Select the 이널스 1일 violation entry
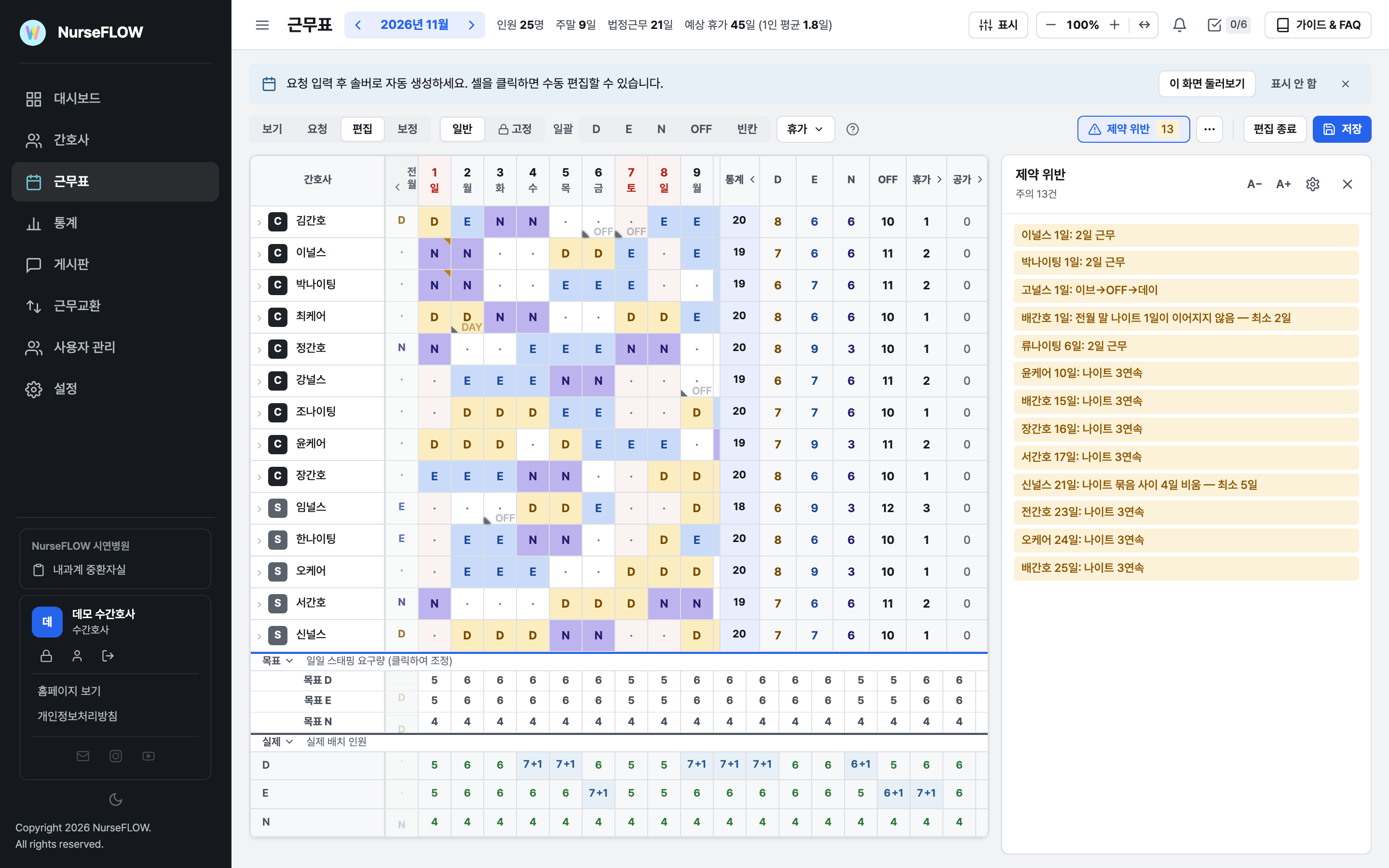 (1186, 235)
